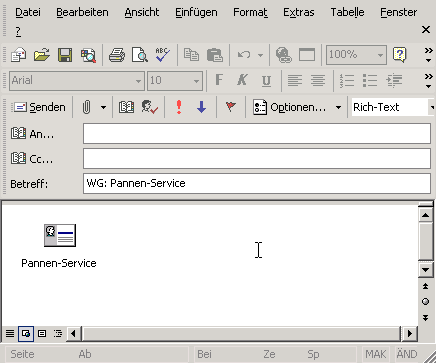Click the copy icon
Image resolution: width=436 pixels, height=363 pixels.
pos(191,55)
